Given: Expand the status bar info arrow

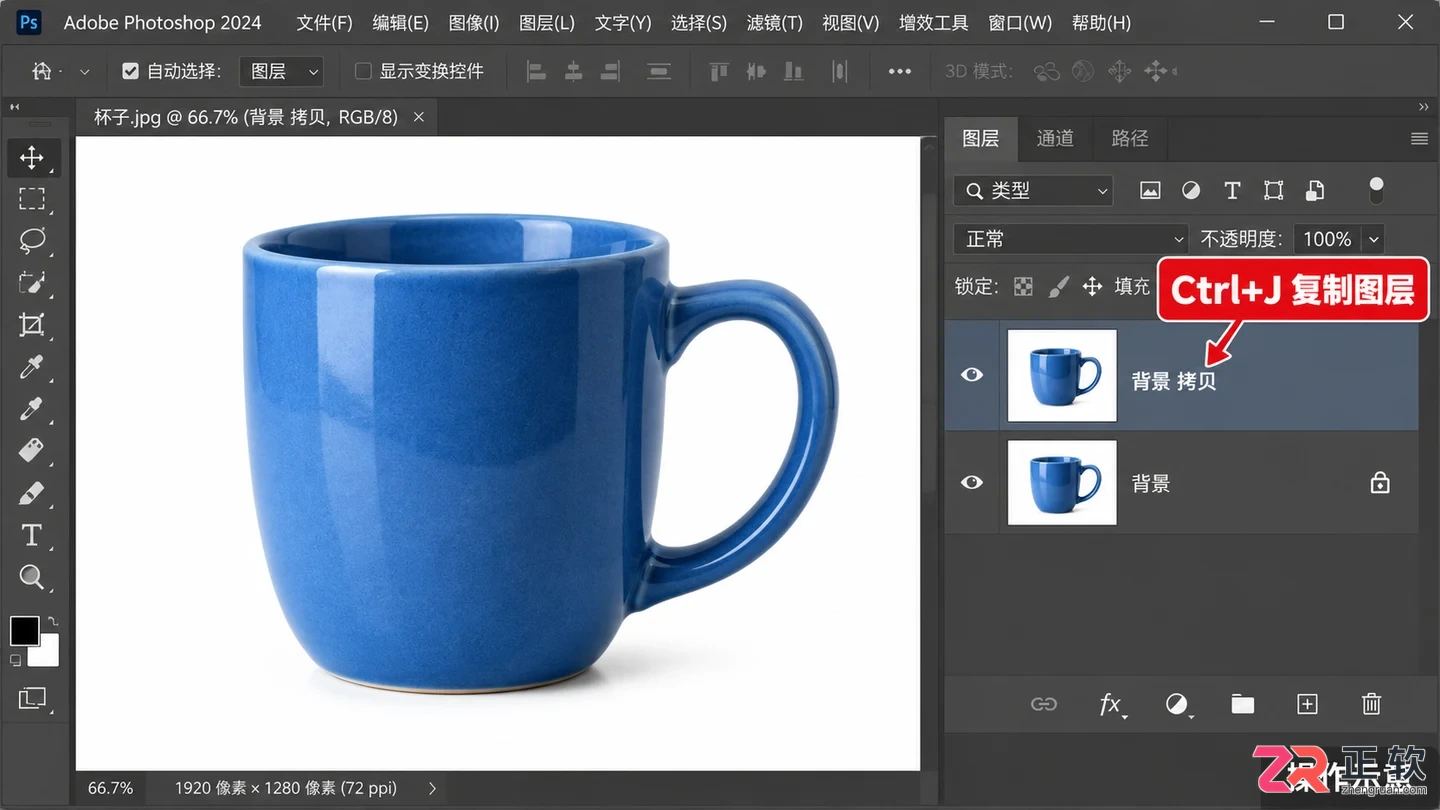Looking at the screenshot, I should [x=432, y=788].
